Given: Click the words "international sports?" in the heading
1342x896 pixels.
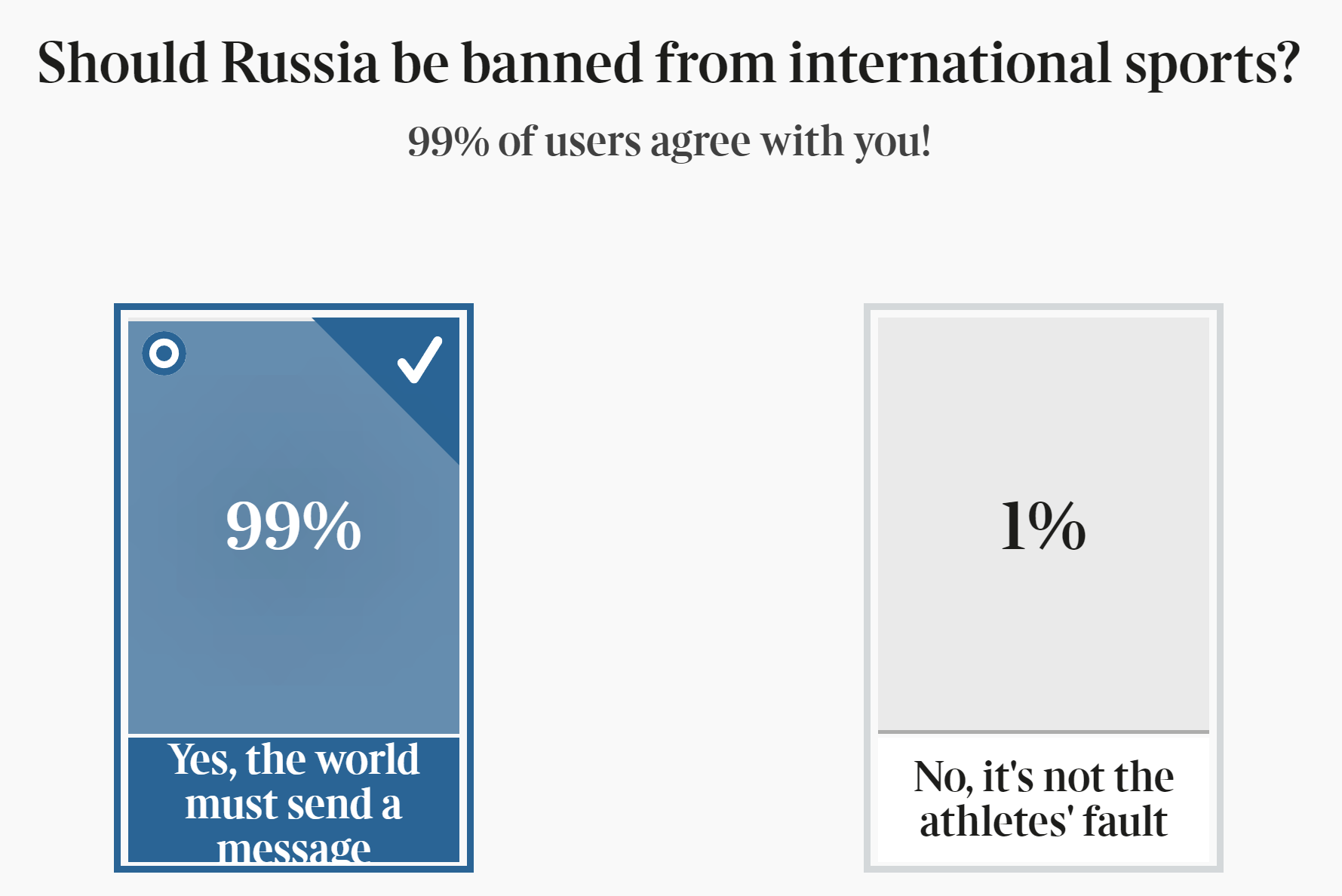Looking at the screenshot, I should [x=1044, y=63].
